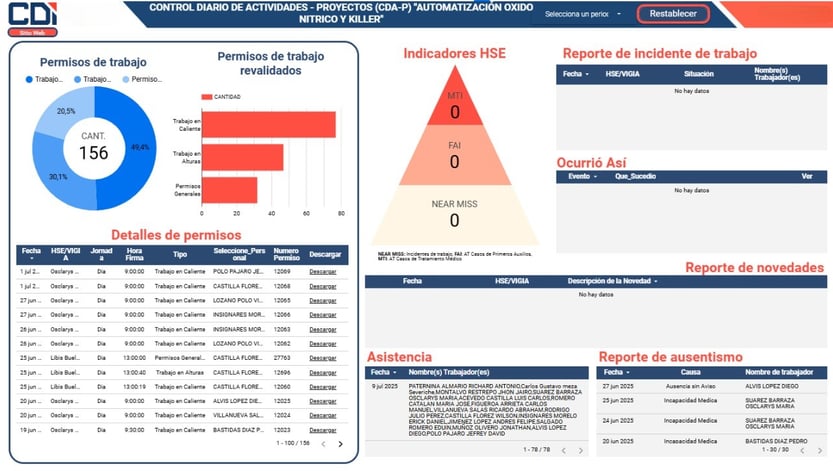Select the 13:00:40 Hora Firma cell
Image resolution: width=833 pixels, height=471 pixels.
[134, 372]
